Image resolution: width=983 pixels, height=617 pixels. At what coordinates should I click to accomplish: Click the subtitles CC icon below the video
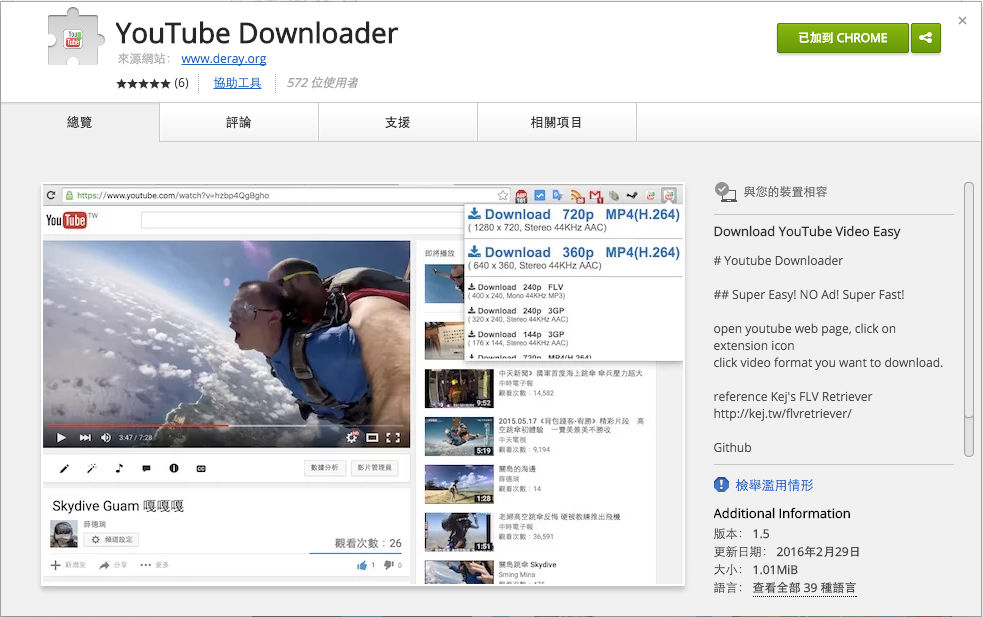pos(201,468)
